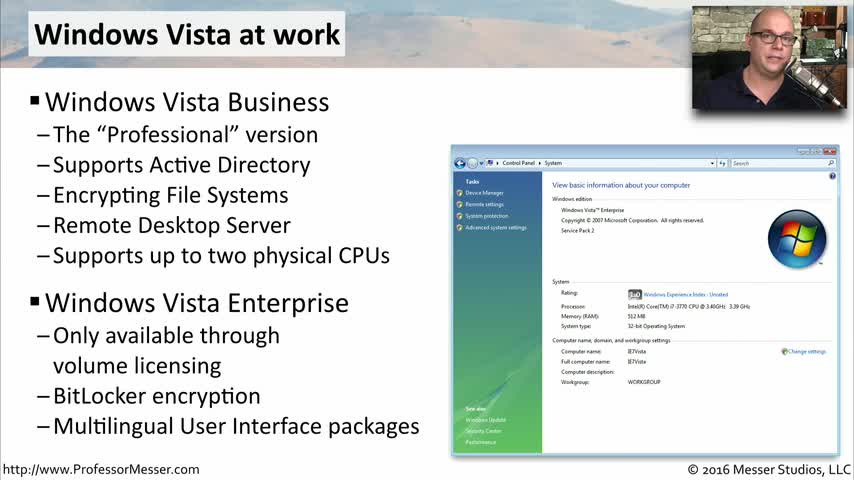This screenshot has width=854, height=480.
Task: Open recent pages dropdown beside navigation arrows
Action: [x=481, y=163]
